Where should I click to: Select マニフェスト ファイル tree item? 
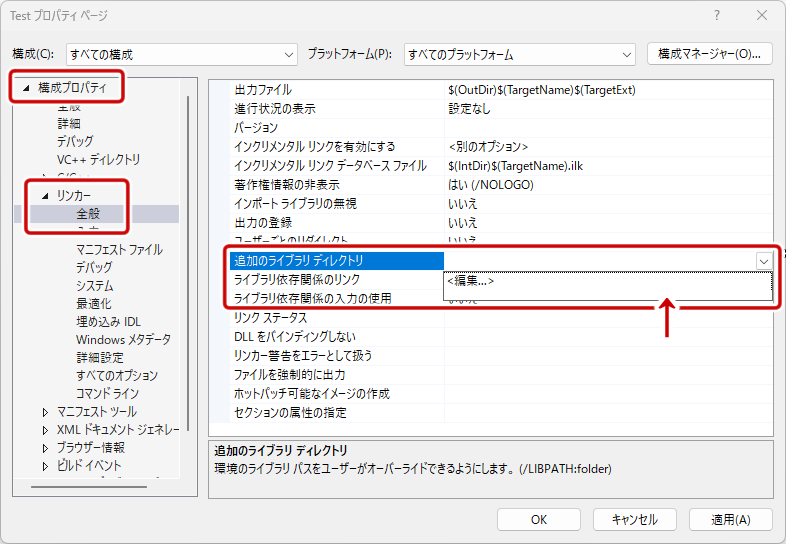point(119,250)
